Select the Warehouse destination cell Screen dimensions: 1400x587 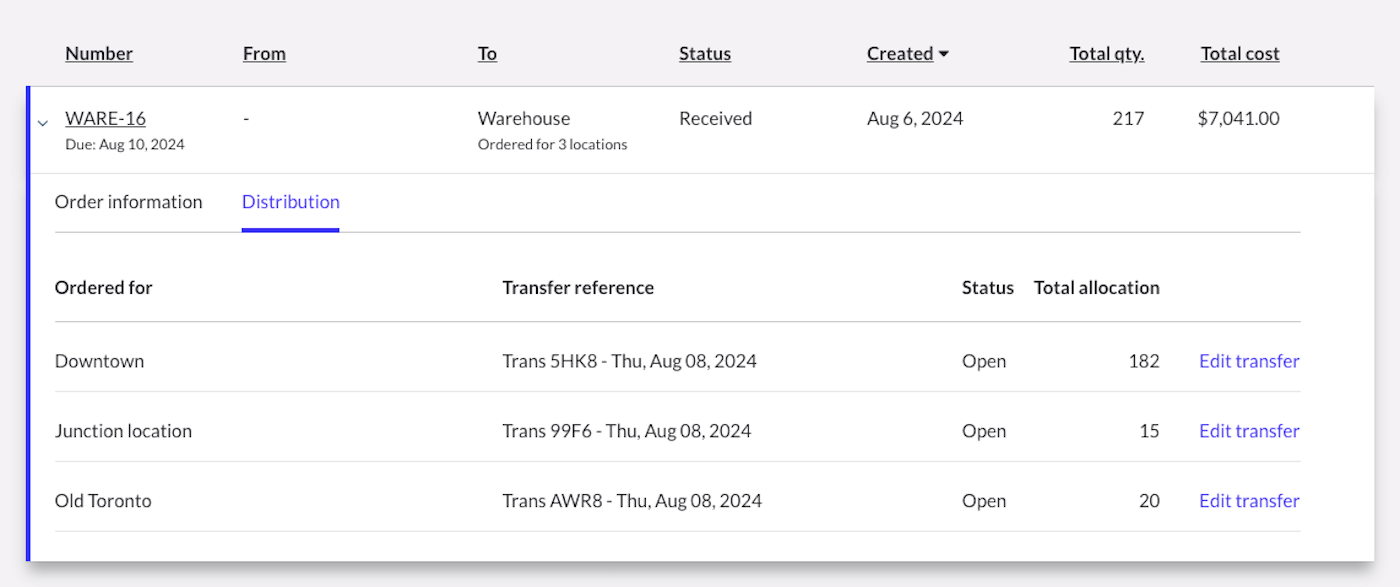(x=523, y=118)
